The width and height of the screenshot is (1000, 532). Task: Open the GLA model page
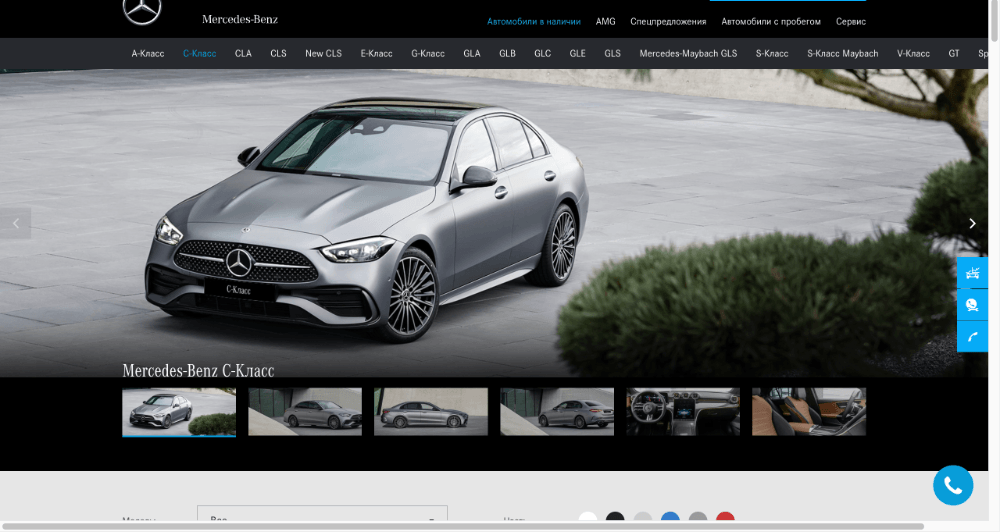472,54
